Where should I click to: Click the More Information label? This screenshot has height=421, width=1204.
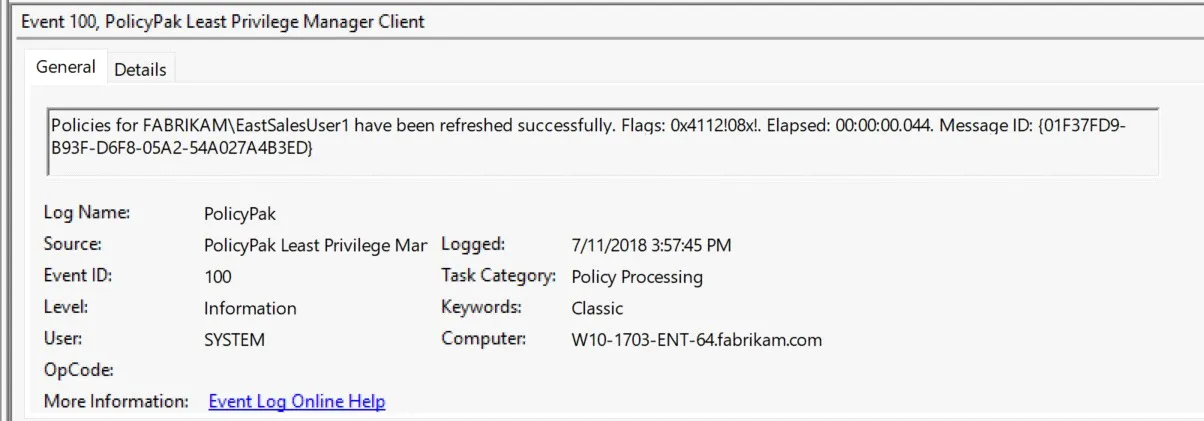click(116, 401)
